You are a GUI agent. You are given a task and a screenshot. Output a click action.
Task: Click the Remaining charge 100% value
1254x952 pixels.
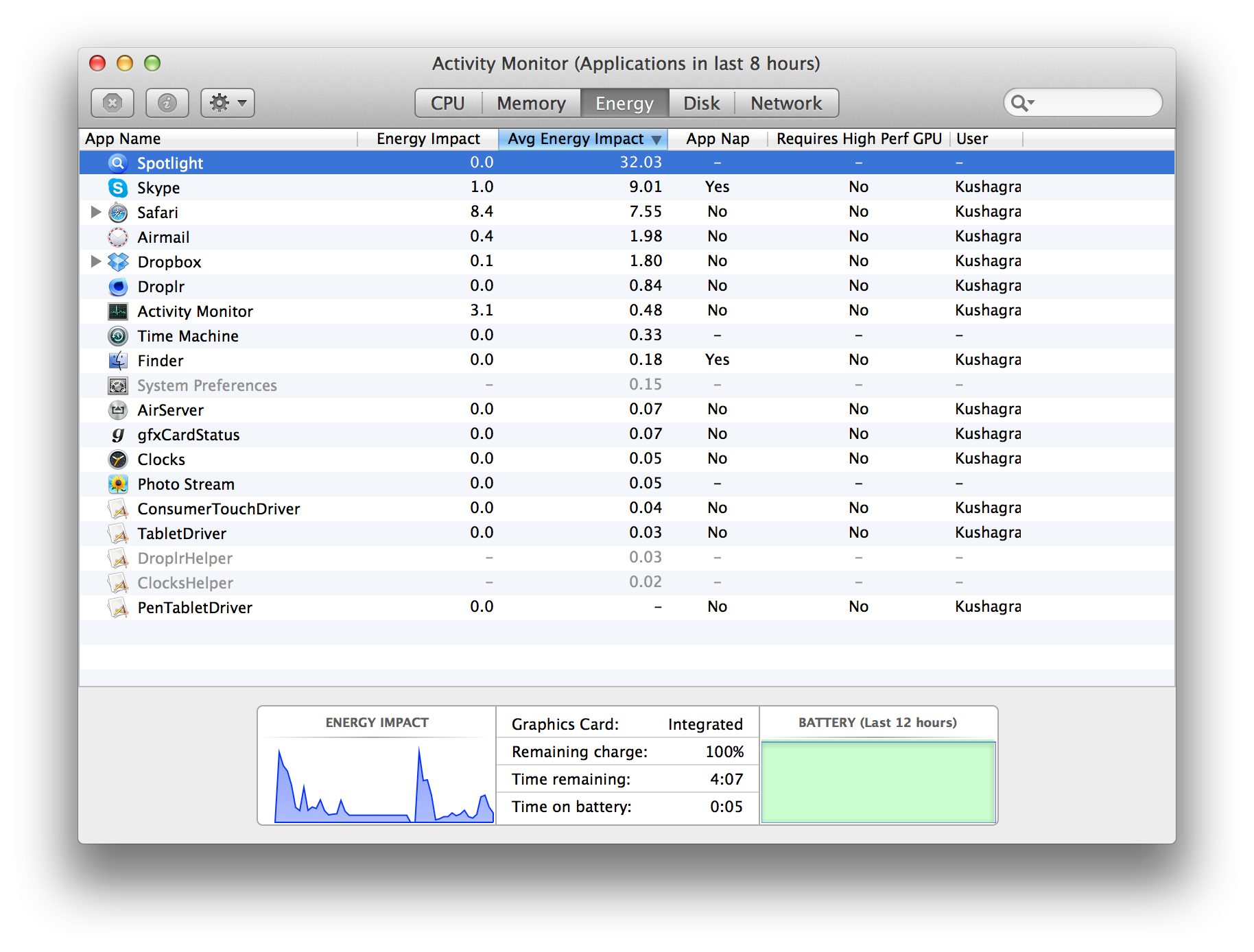[x=724, y=752]
